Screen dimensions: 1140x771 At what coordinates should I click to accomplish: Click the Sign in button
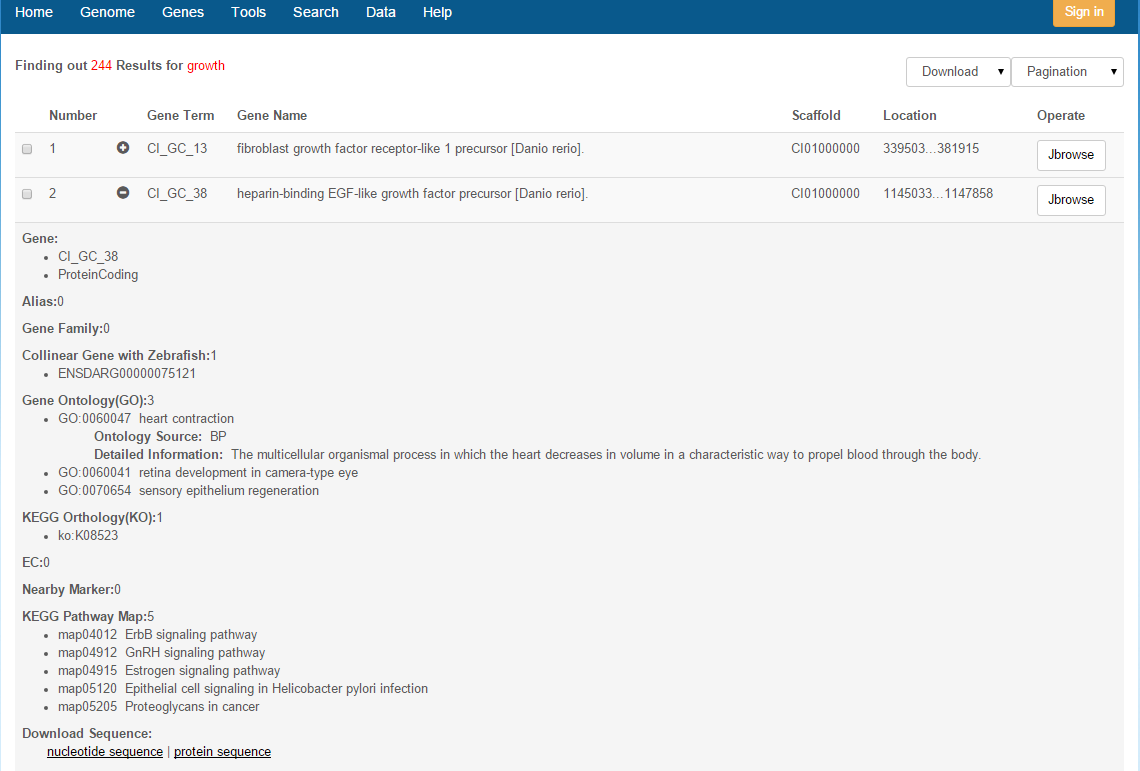click(x=1083, y=13)
